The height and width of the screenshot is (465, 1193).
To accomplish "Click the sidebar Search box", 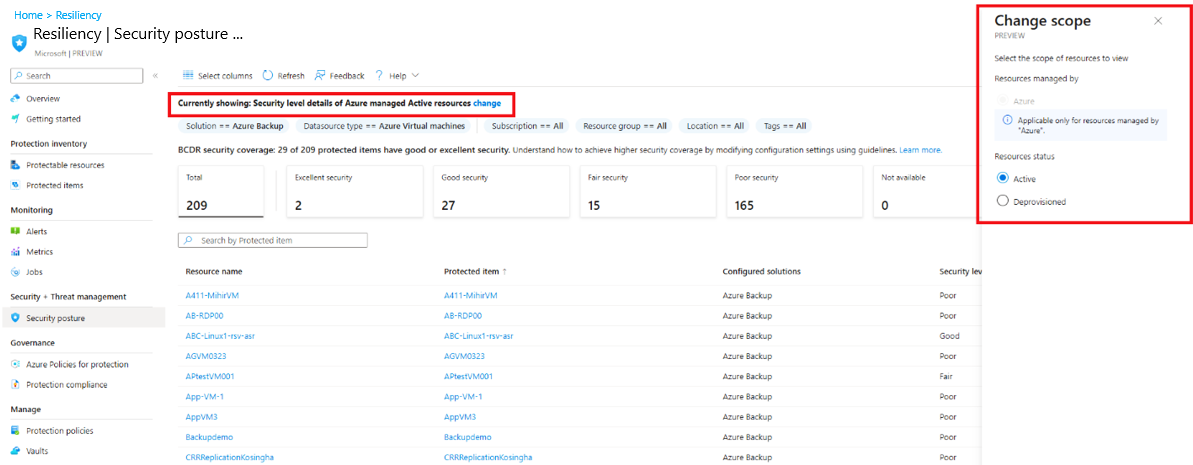I will click(77, 75).
